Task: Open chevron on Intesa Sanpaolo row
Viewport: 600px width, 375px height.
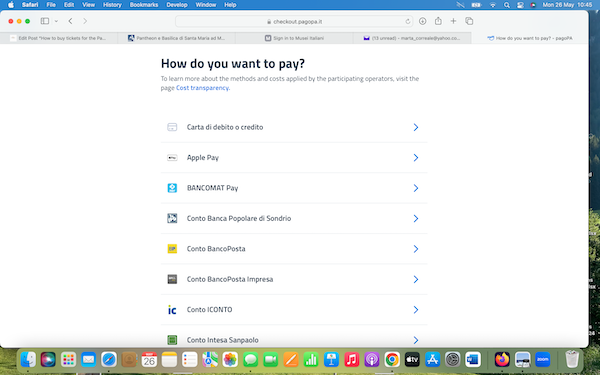Action: coord(416,340)
